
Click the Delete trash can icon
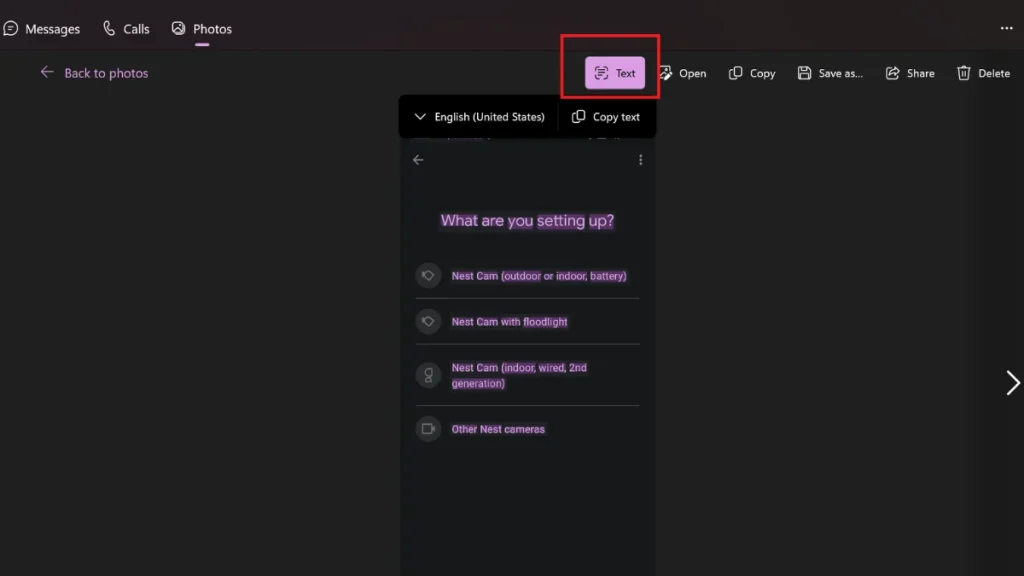[964, 73]
